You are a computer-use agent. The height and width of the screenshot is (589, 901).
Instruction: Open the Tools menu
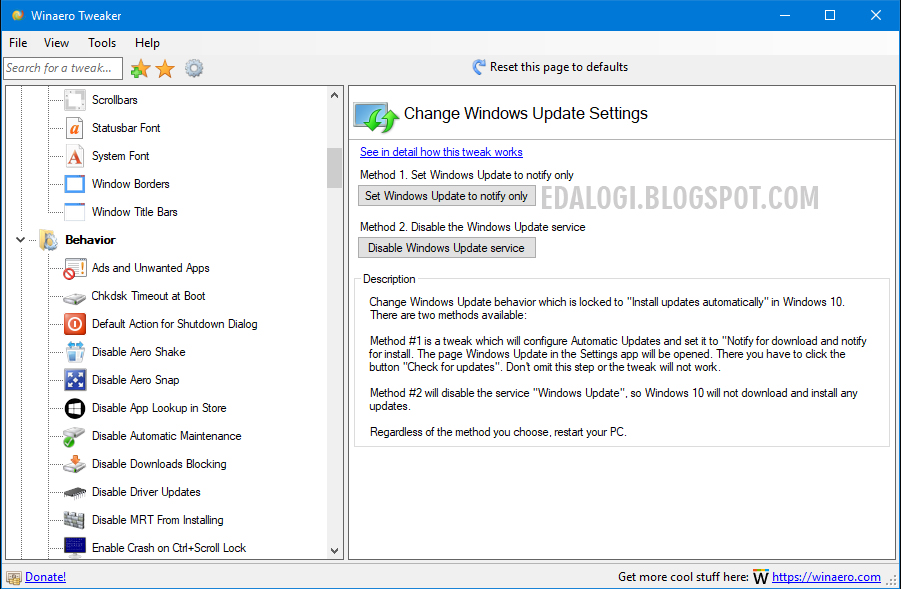coord(102,43)
